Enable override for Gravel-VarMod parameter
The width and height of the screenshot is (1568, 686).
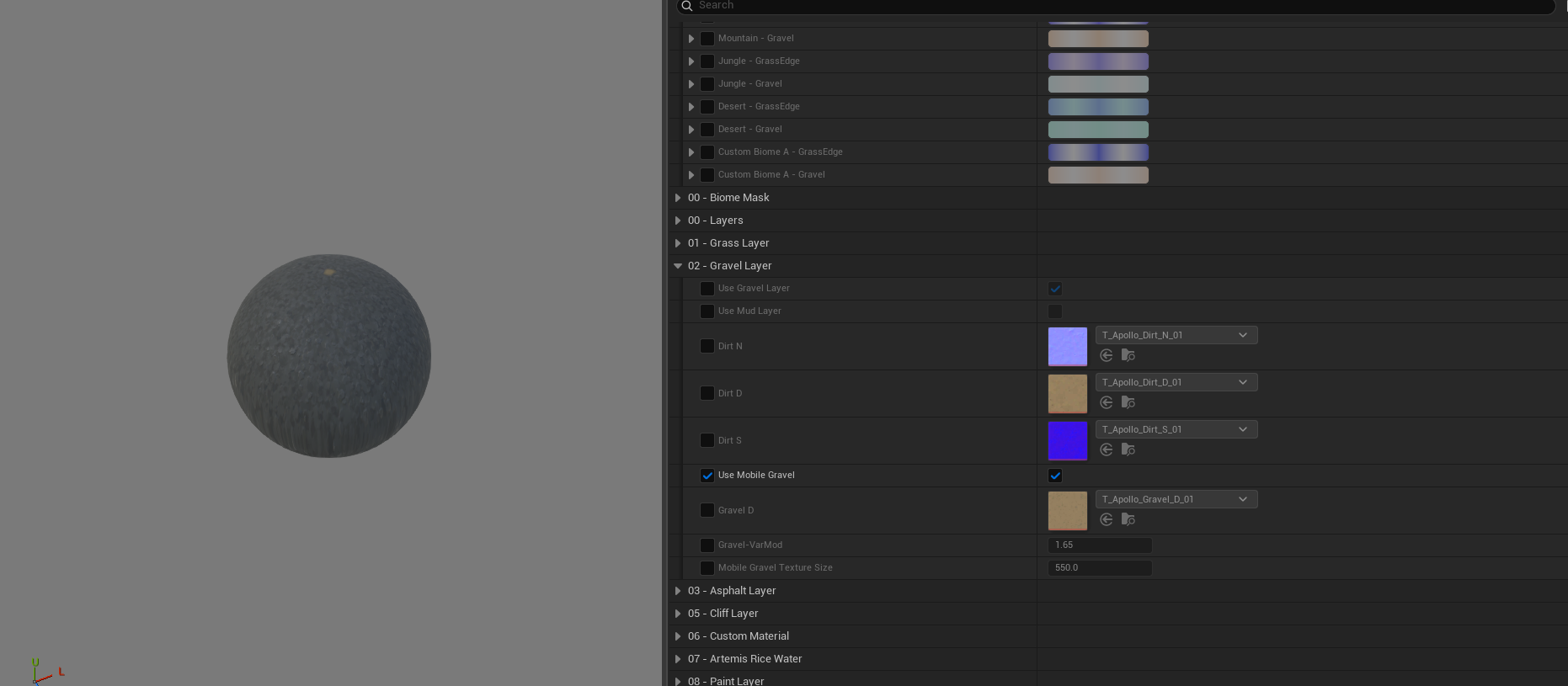(x=707, y=545)
